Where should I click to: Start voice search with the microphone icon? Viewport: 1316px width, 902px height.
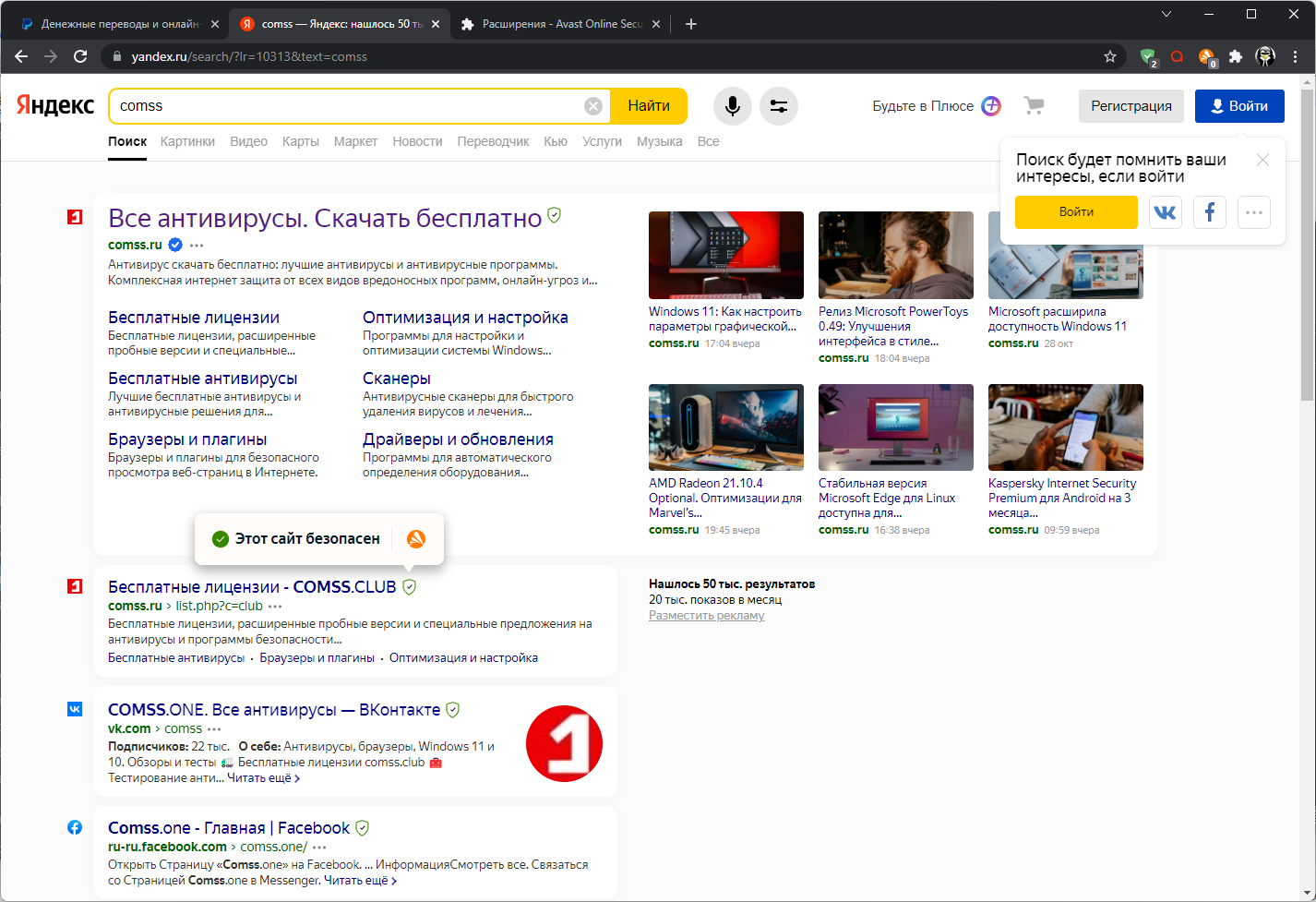pos(733,106)
